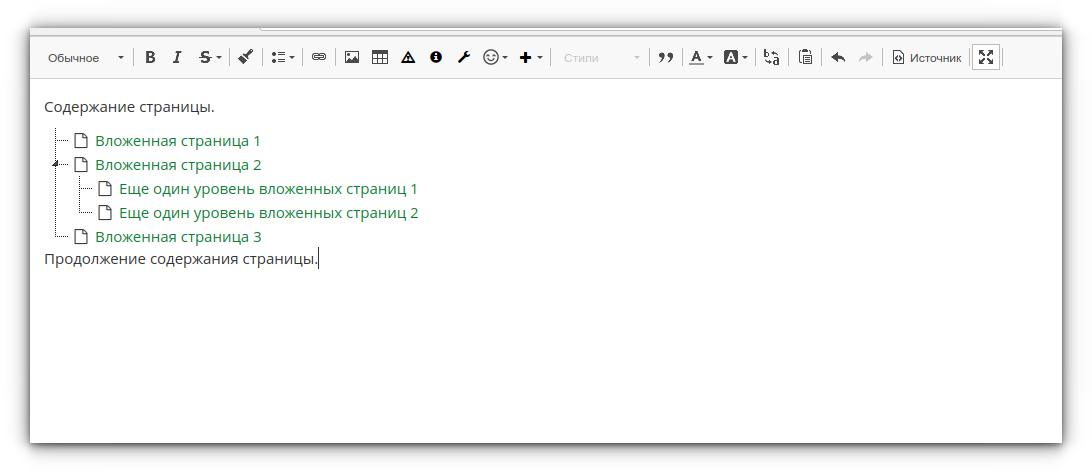Open the emoji smiley picker
The height and width of the screenshot is (475, 1092).
click(x=491, y=58)
